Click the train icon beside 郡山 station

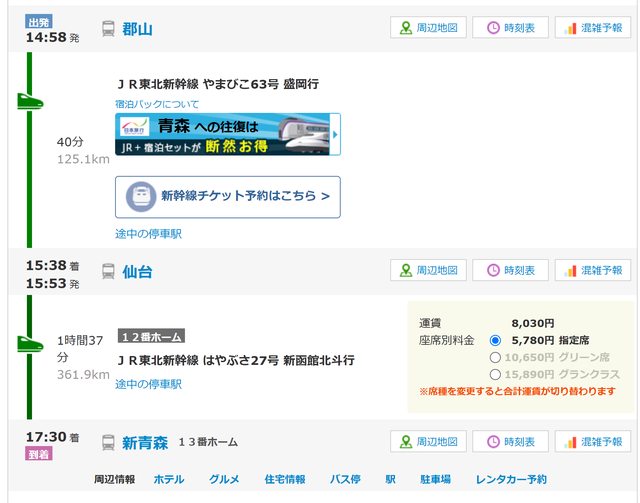click(x=108, y=29)
